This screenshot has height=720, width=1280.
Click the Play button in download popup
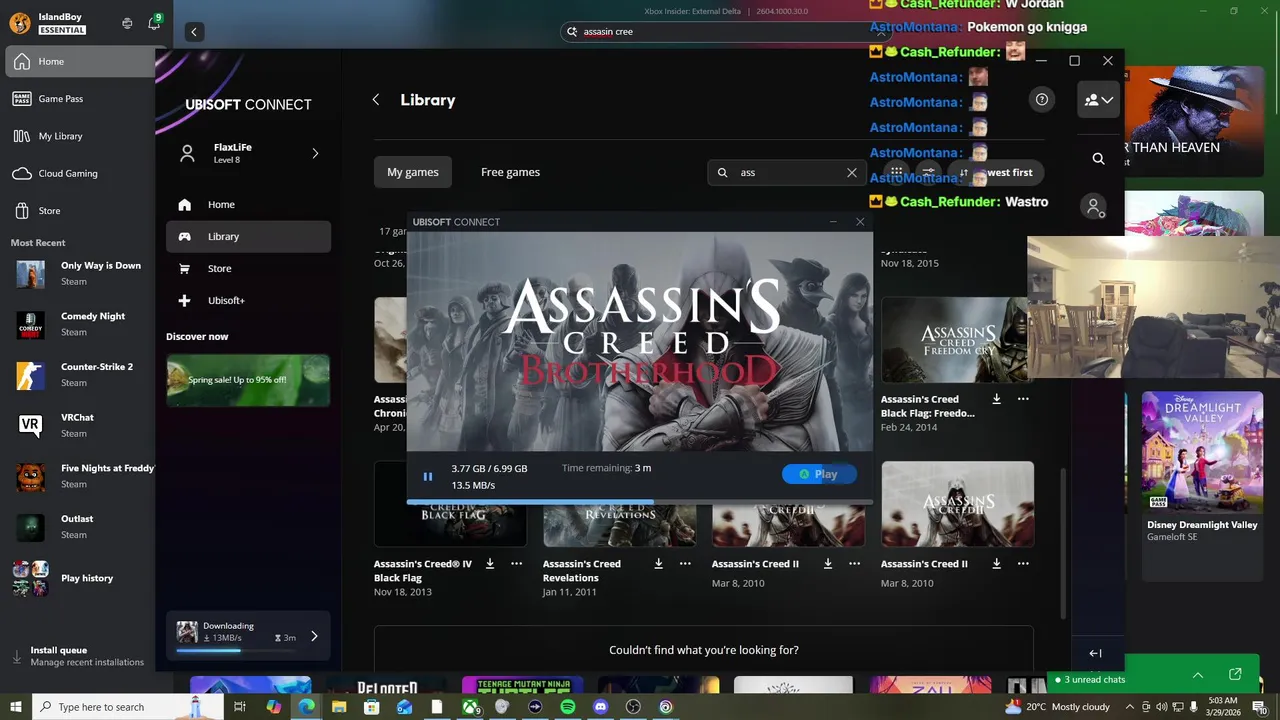click(x=819, y=474)
